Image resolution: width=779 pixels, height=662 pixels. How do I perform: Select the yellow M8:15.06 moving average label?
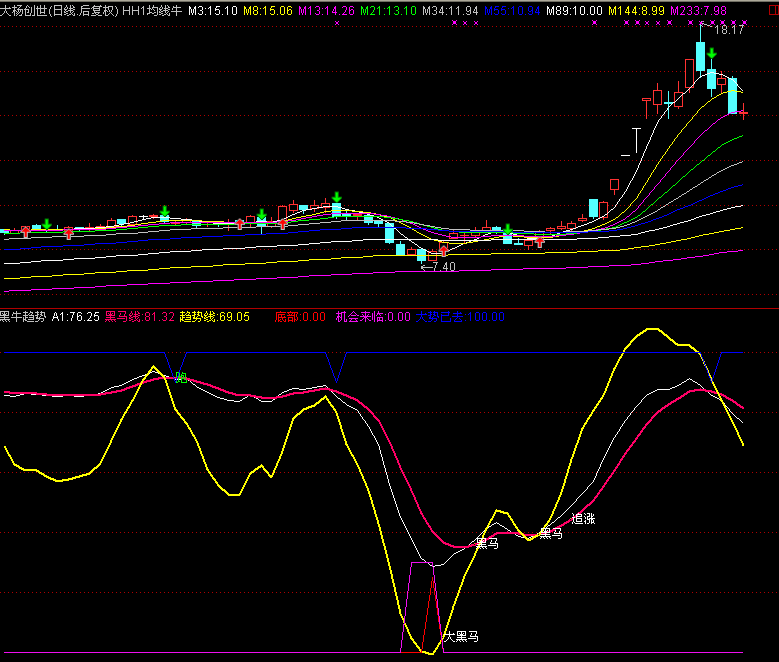(x=268, y=10)
